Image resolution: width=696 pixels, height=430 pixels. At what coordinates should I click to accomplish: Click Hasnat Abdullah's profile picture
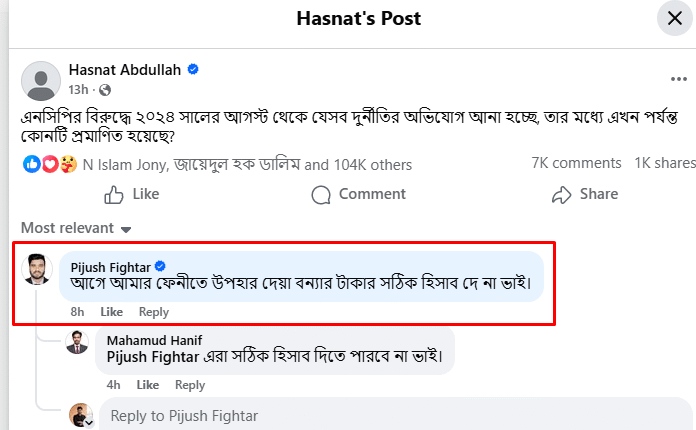click(x=41, y=80)
